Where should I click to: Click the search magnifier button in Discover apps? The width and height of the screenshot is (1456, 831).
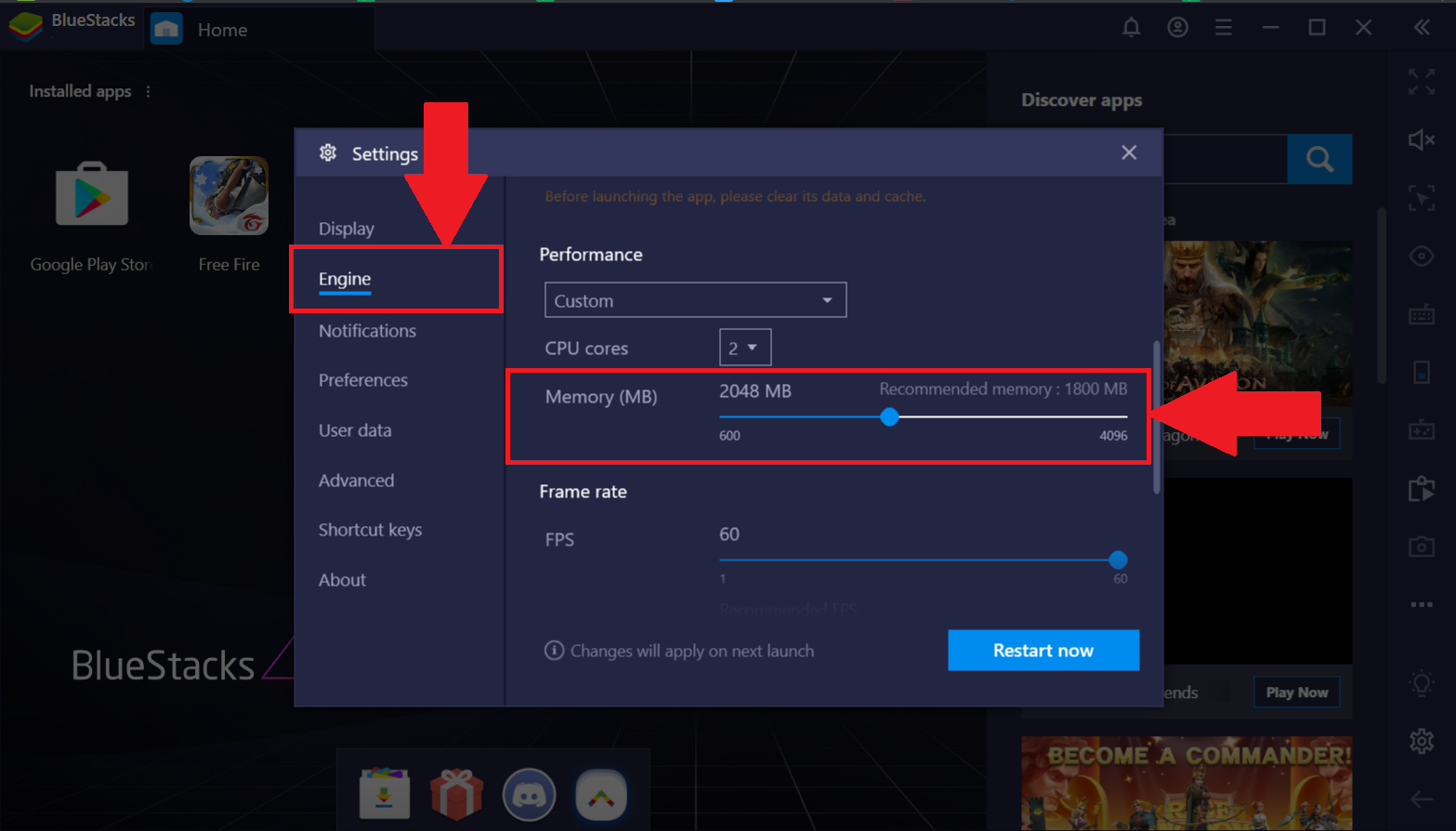click(x=1319, y=159)
